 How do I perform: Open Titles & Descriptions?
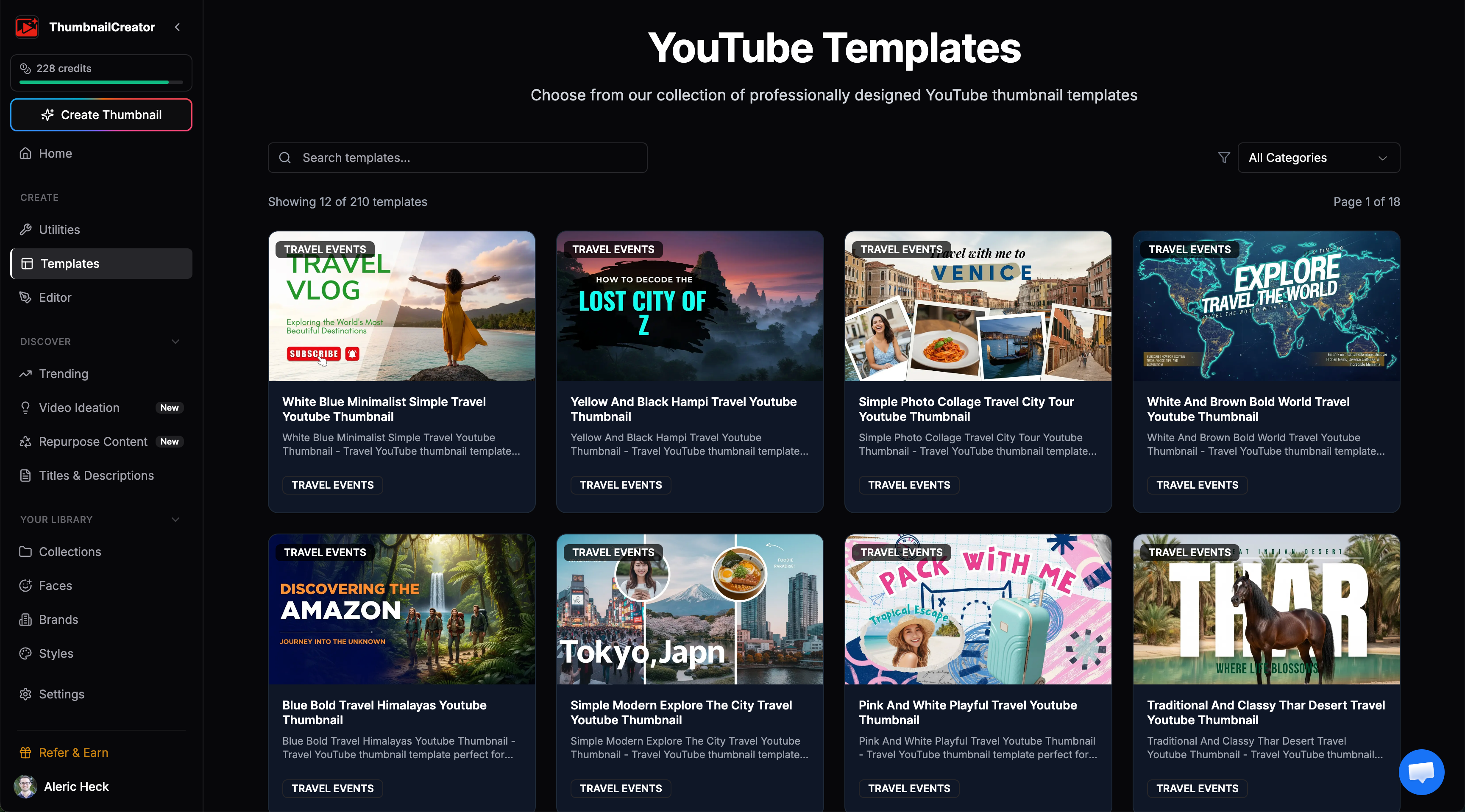[101, 476]
